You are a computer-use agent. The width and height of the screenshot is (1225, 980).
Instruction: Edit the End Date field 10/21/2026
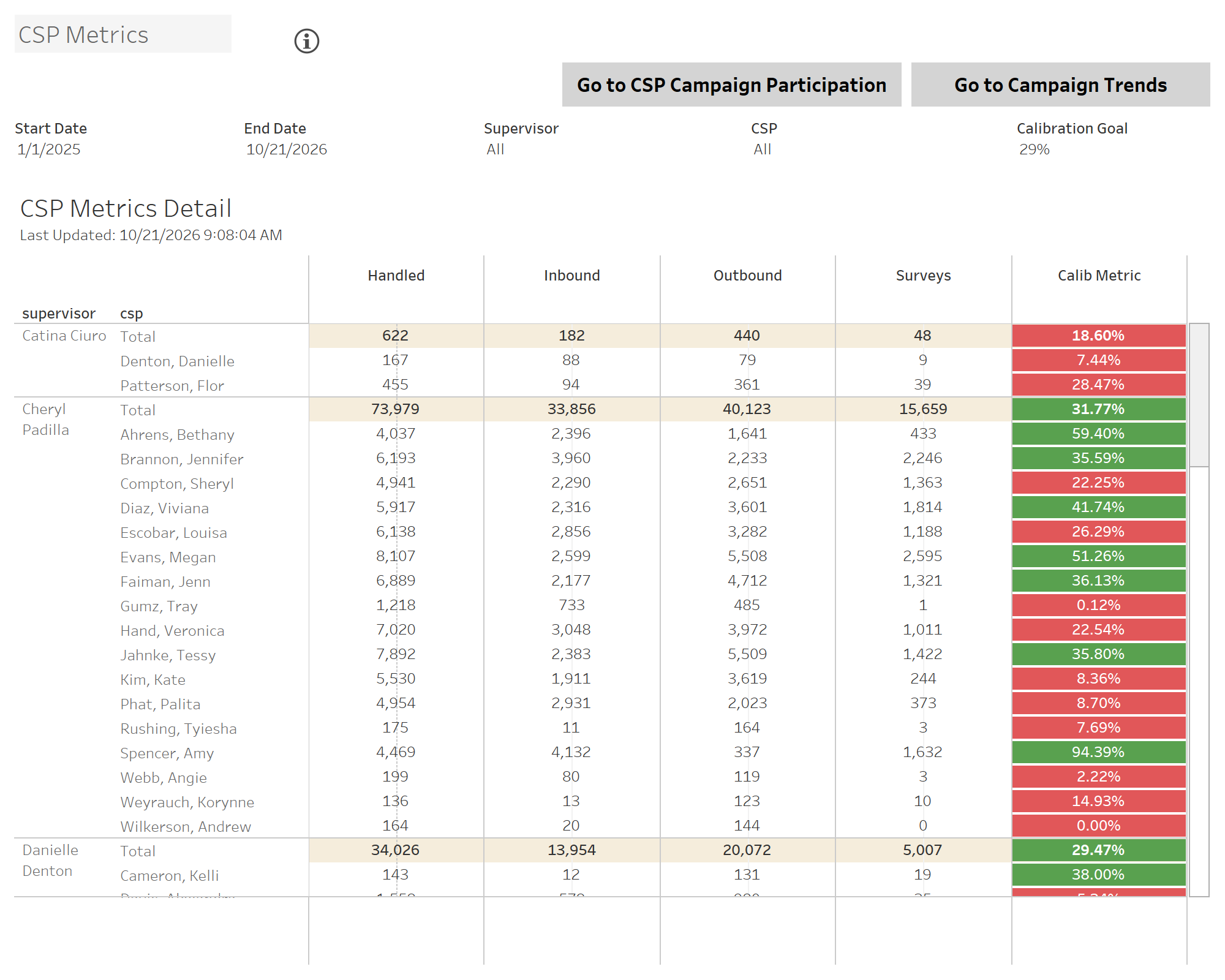point(287,149)
